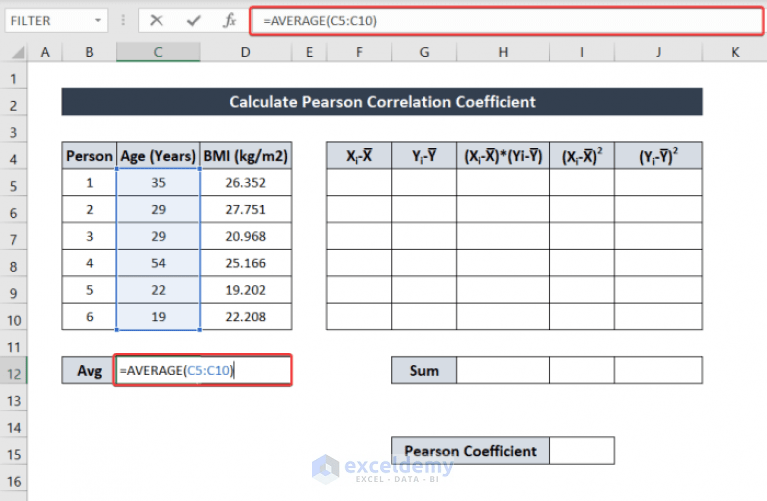Click the Sum label cell

[x=424, y=370]
